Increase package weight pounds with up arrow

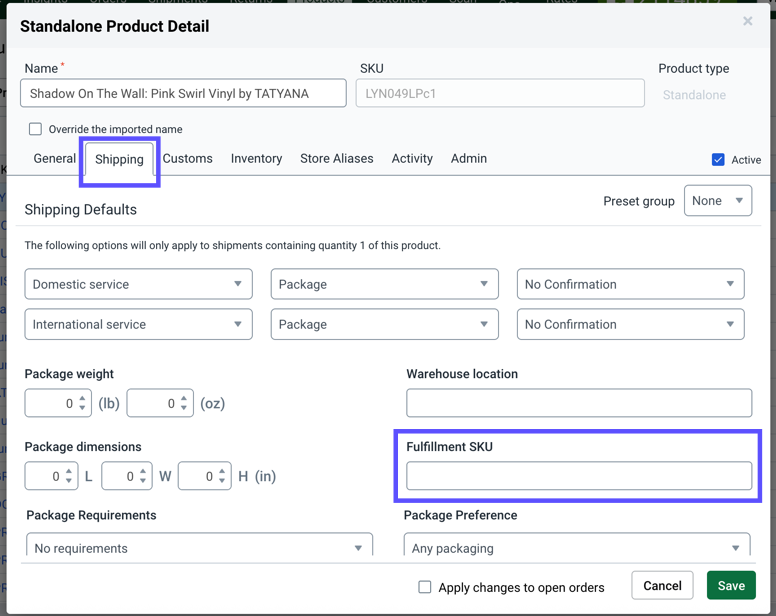pos(82,399)
